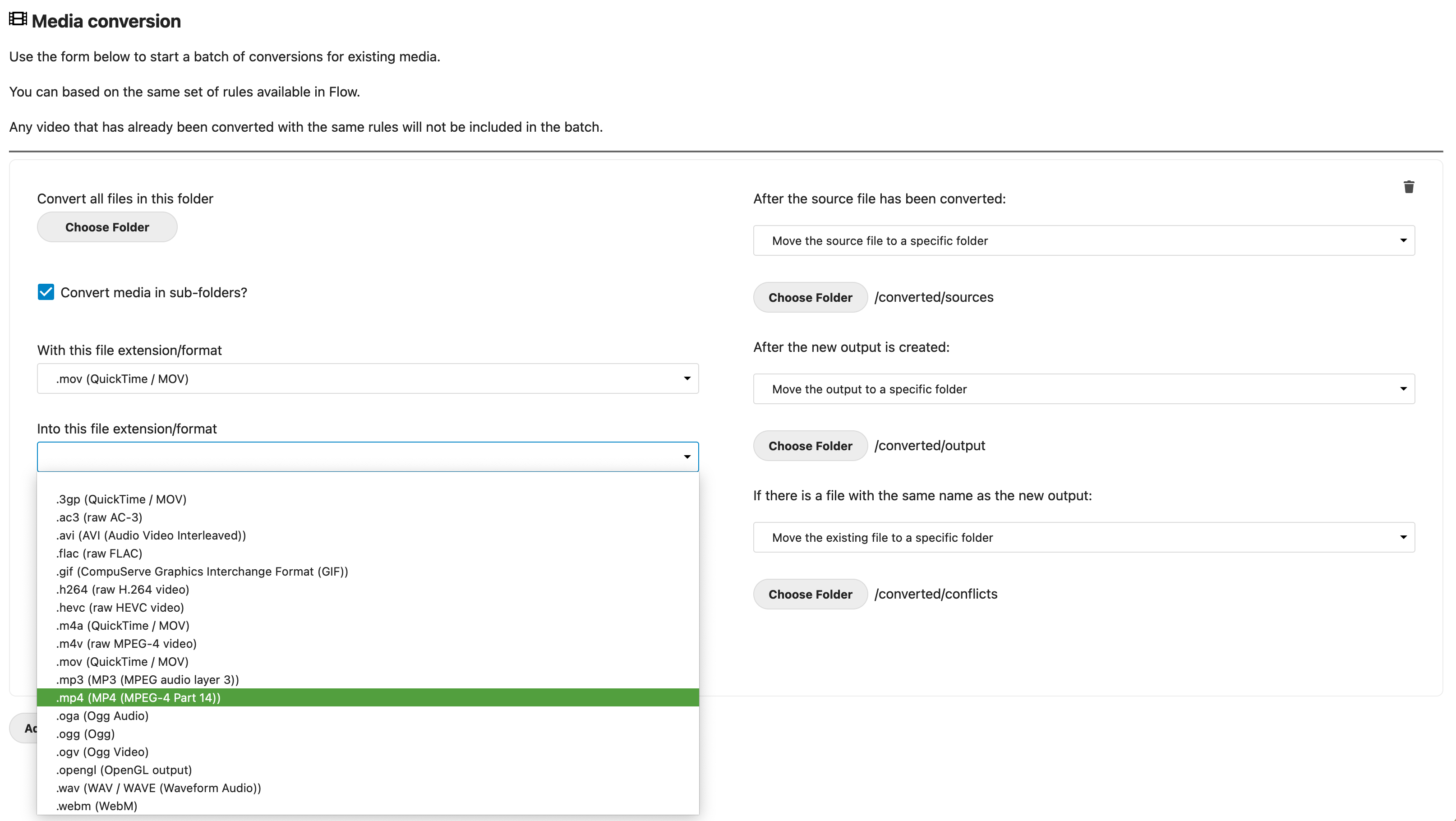The height and width of the screenshot is (821, 1456).
Task: Open the same-name file conflict dropdown
Action: (1083, 537)
